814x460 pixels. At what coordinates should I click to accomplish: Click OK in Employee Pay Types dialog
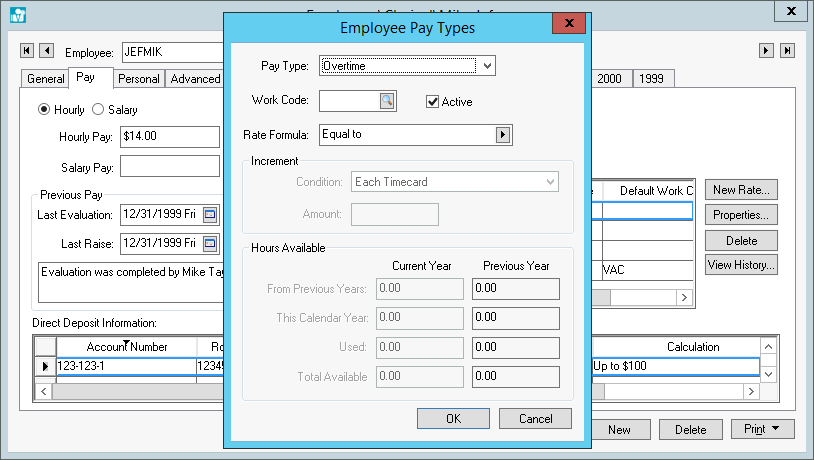click(x=453, y=418)
